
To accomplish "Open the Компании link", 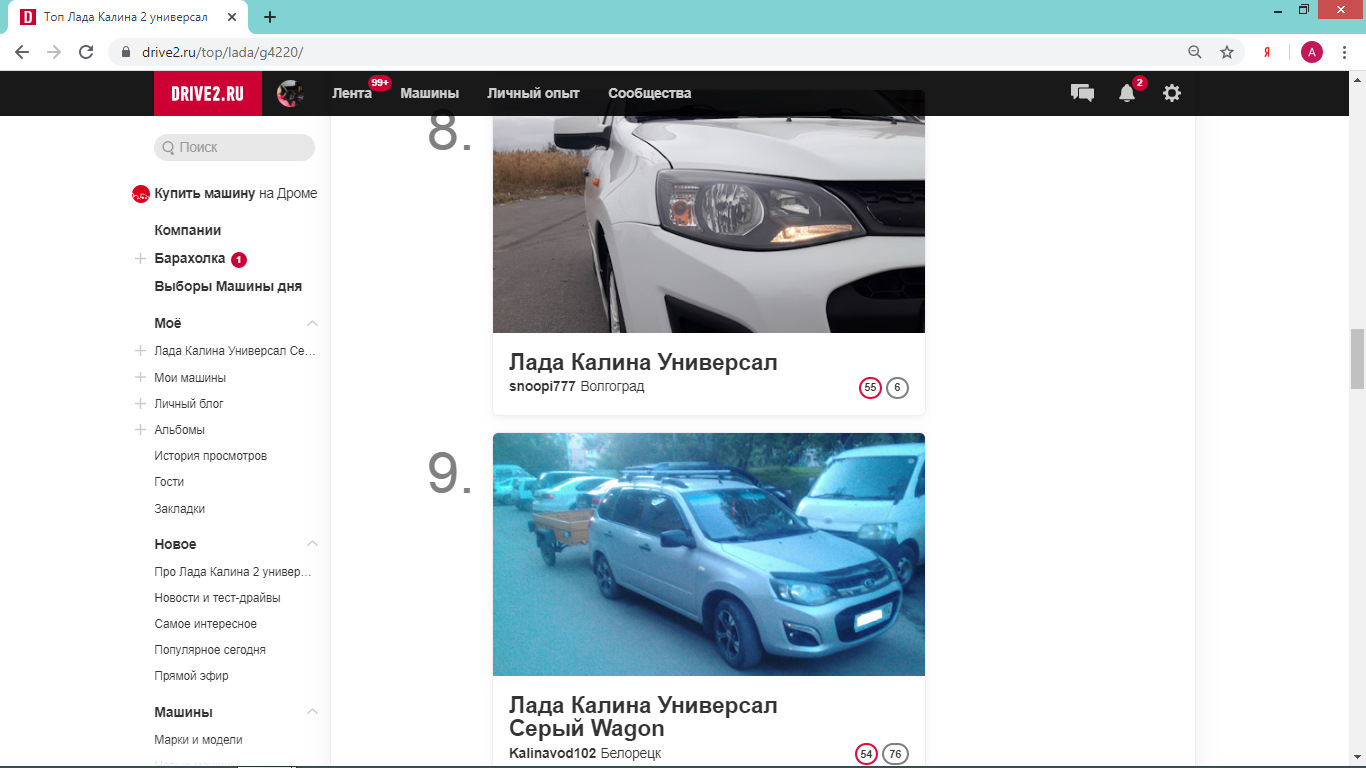I will (x=188, y=230).
